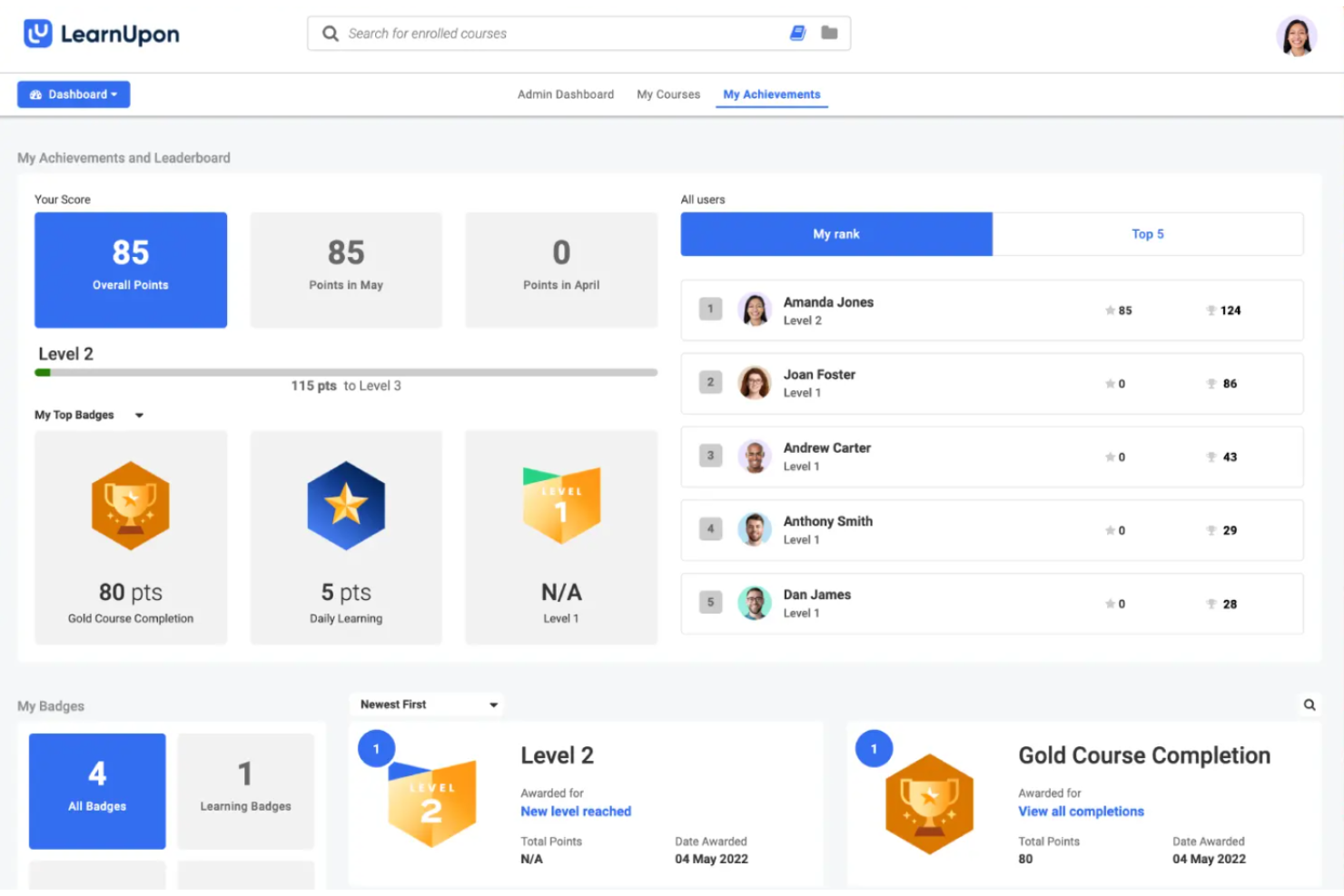Select the Daily Learning star badge
The height and width of the screenshot is (896, 1344).
[345, 506]
